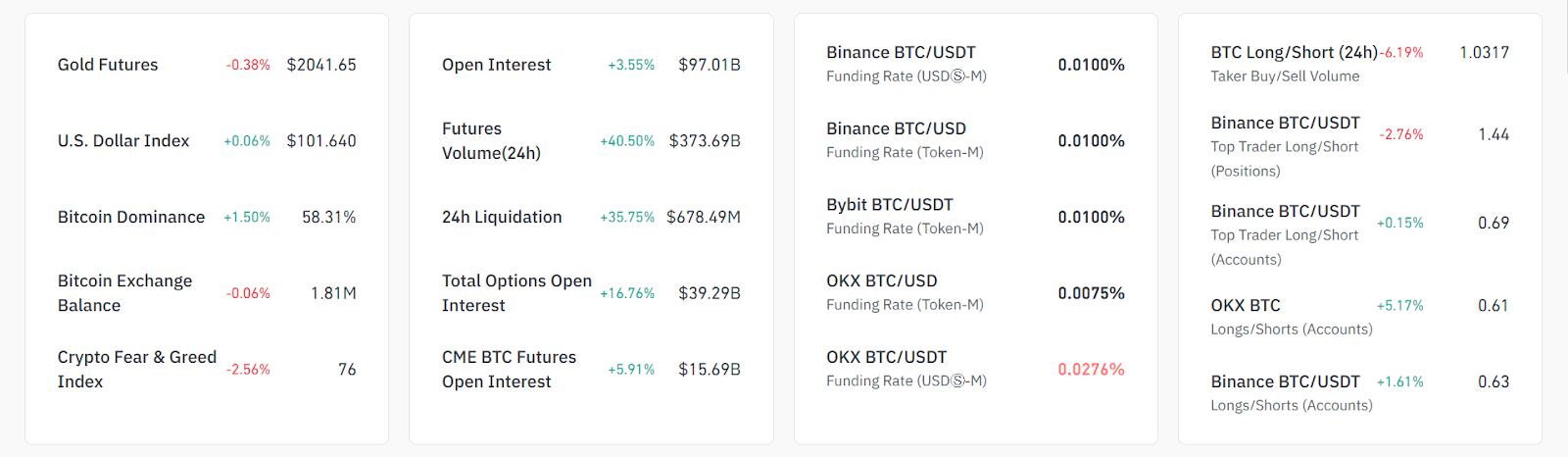The image size is (1568, 457).
Task: Click the $2041.65 Gold Futures price
Action: [321, 65]
